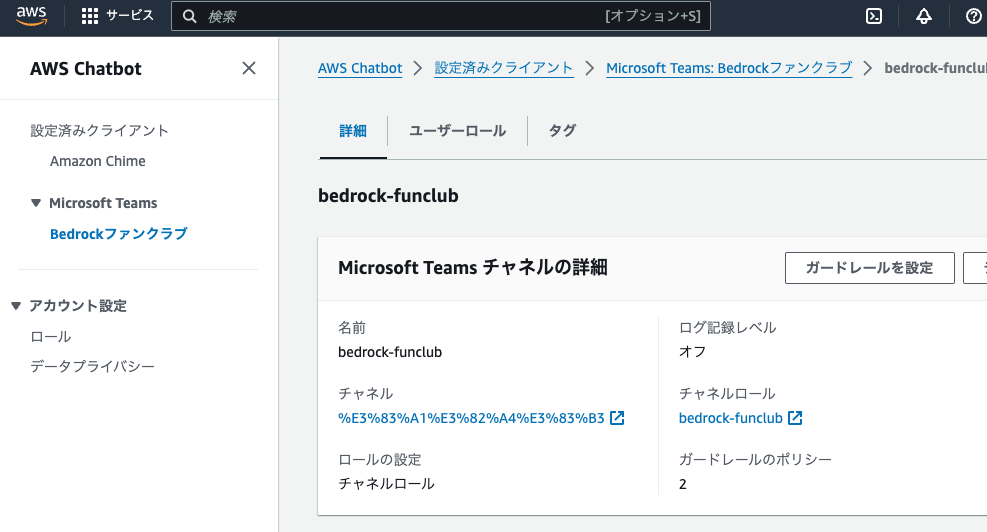Click the search magnifier icon

pyautogui.click(x=189, y=16)
